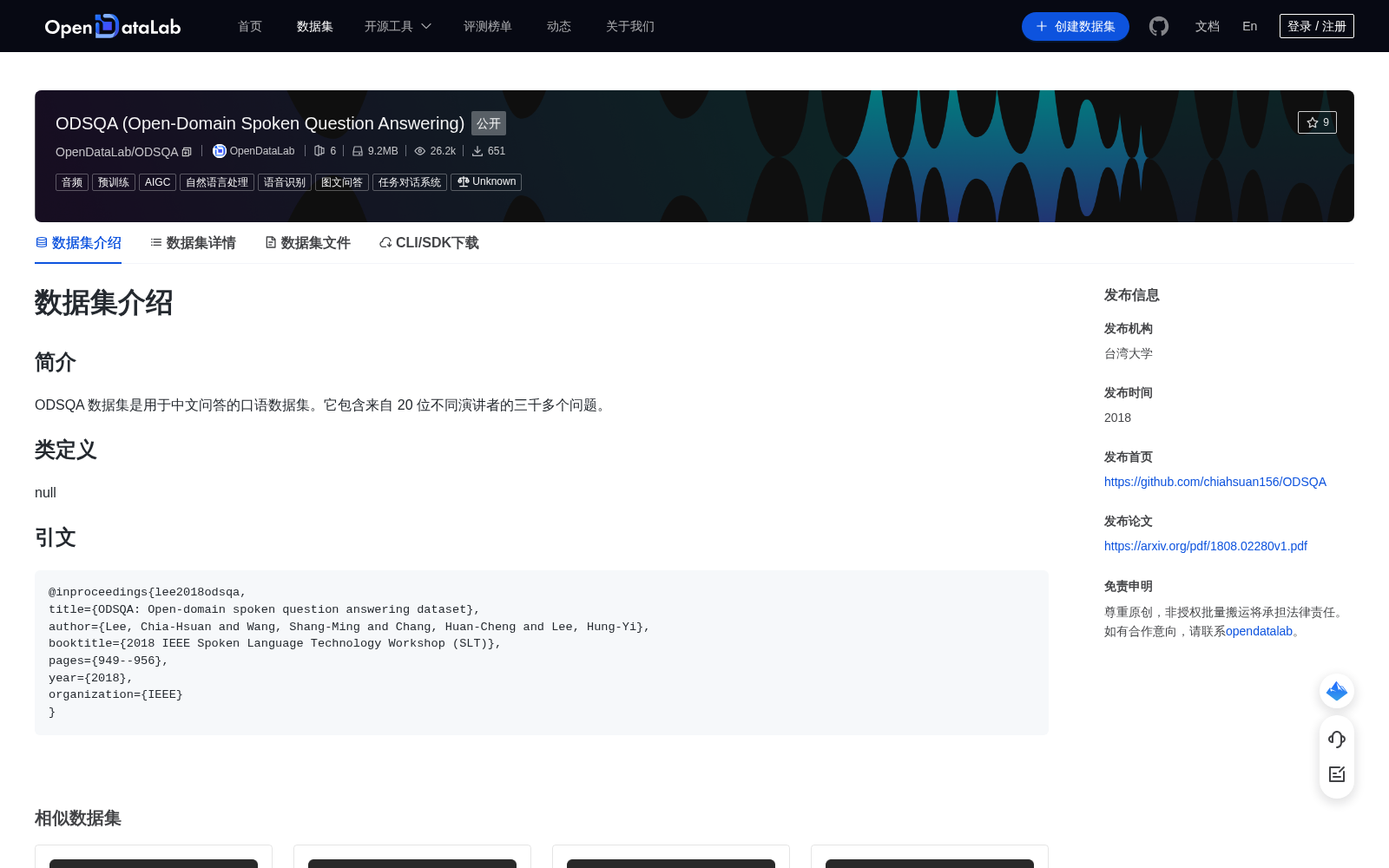Viewport: 1389px width, 868px height.
Task: Click the OpenDataLab publisher avatar
Action: [220, 151]
